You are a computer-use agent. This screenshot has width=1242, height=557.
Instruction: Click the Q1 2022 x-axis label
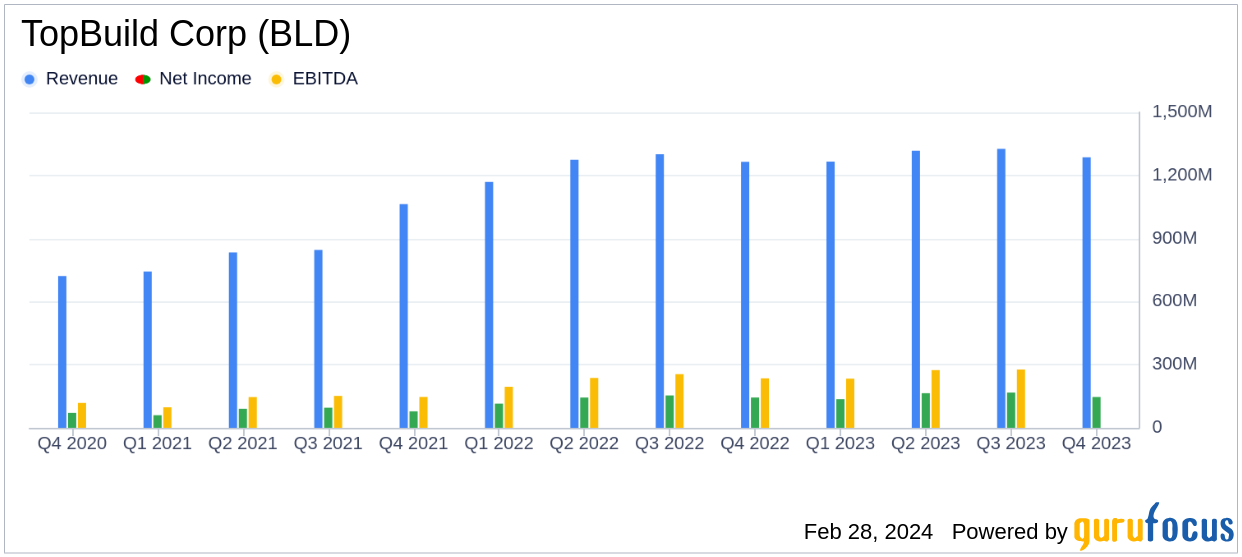498,443
